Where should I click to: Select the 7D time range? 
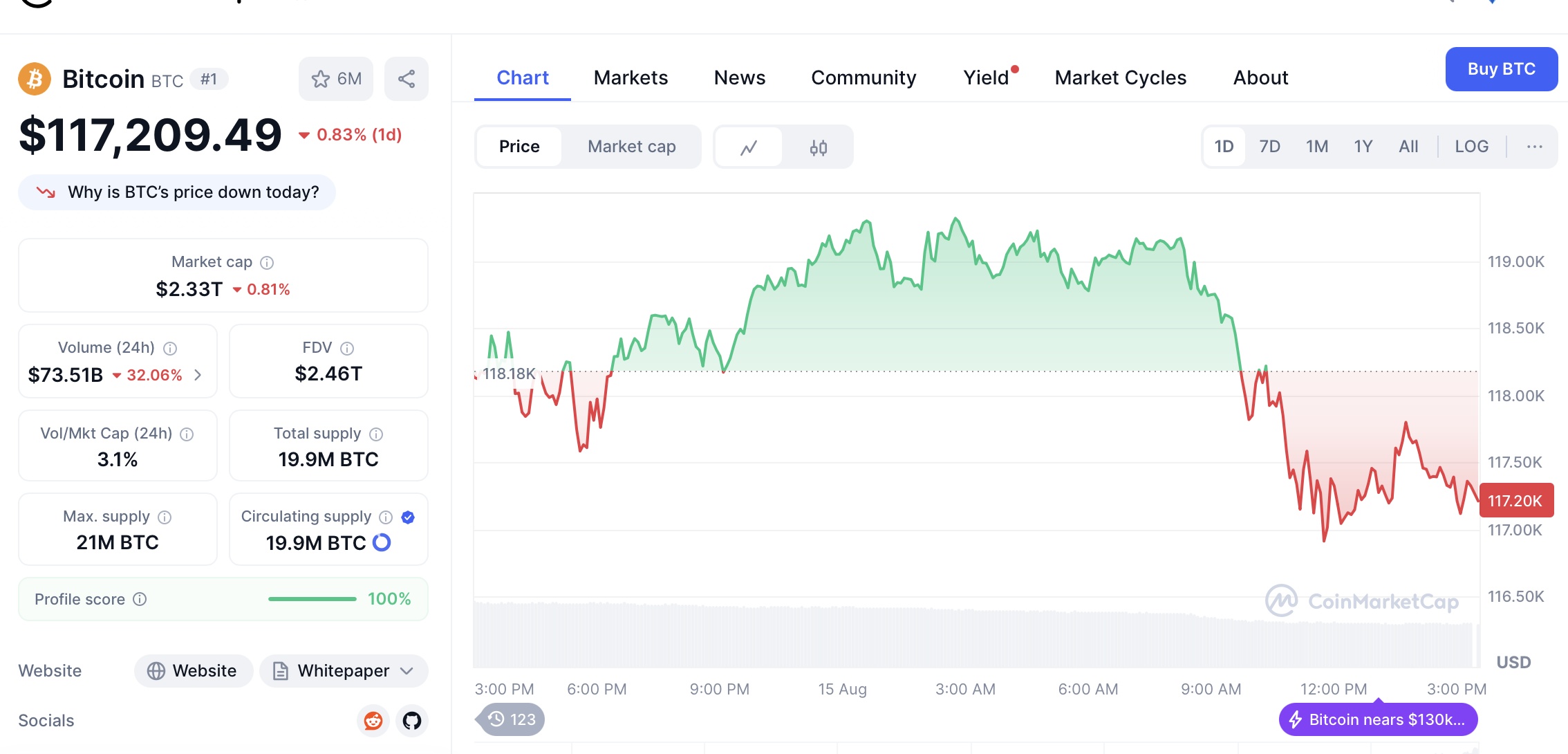click(1269, 147)
